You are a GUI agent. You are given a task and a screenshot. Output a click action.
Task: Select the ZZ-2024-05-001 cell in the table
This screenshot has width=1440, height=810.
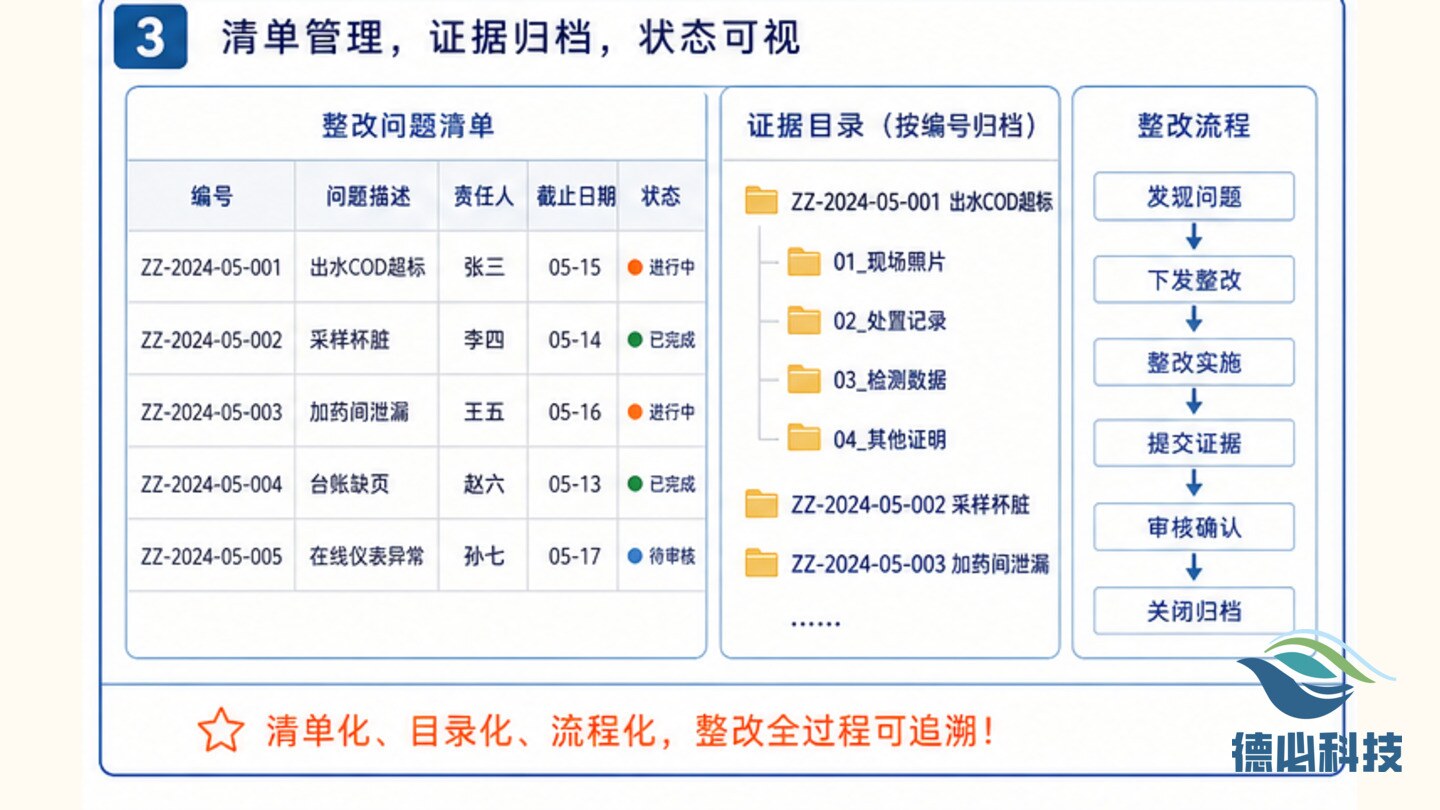click(x=211, y=268)
